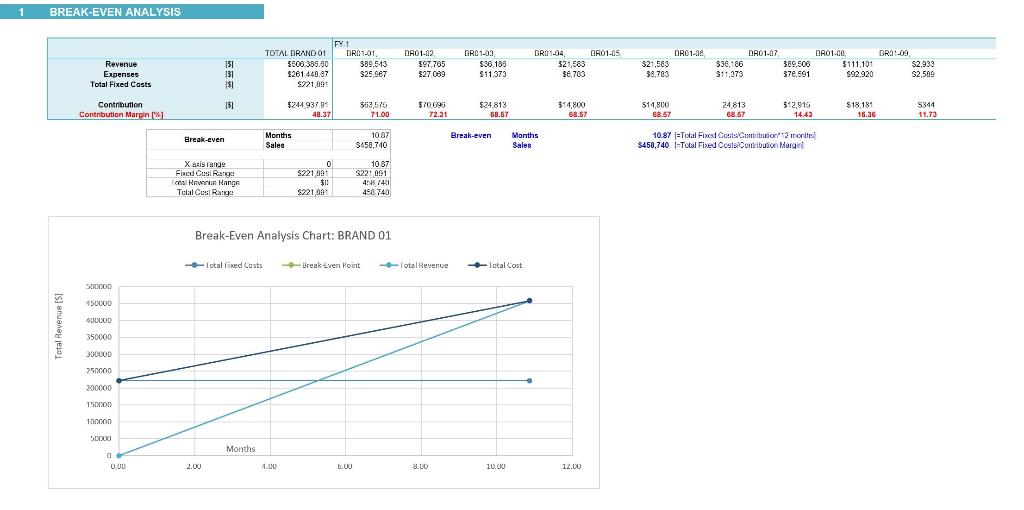
Task: Select the Total Revenue [$] vertical axis title
Action: (59, 325)
